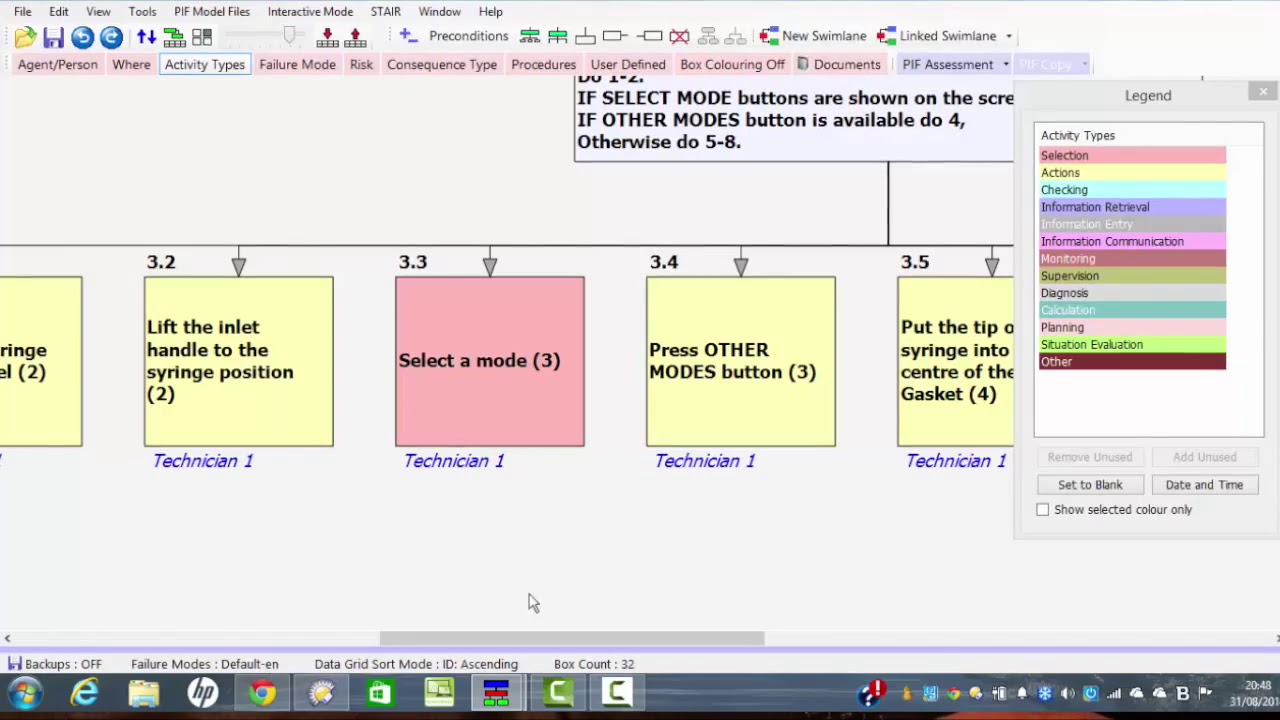1280x720 pixels.
Task: Click the New Swimlane button
Action: click(813, 36)
